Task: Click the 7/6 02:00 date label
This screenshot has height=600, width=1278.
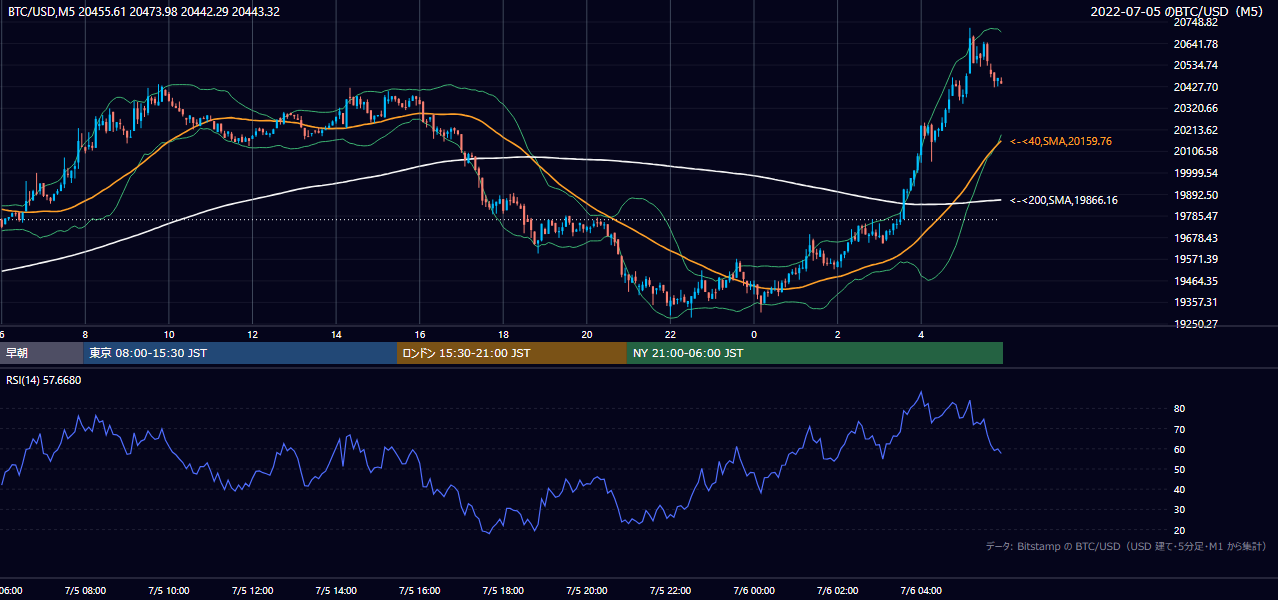Action: [x=838, y=591]
